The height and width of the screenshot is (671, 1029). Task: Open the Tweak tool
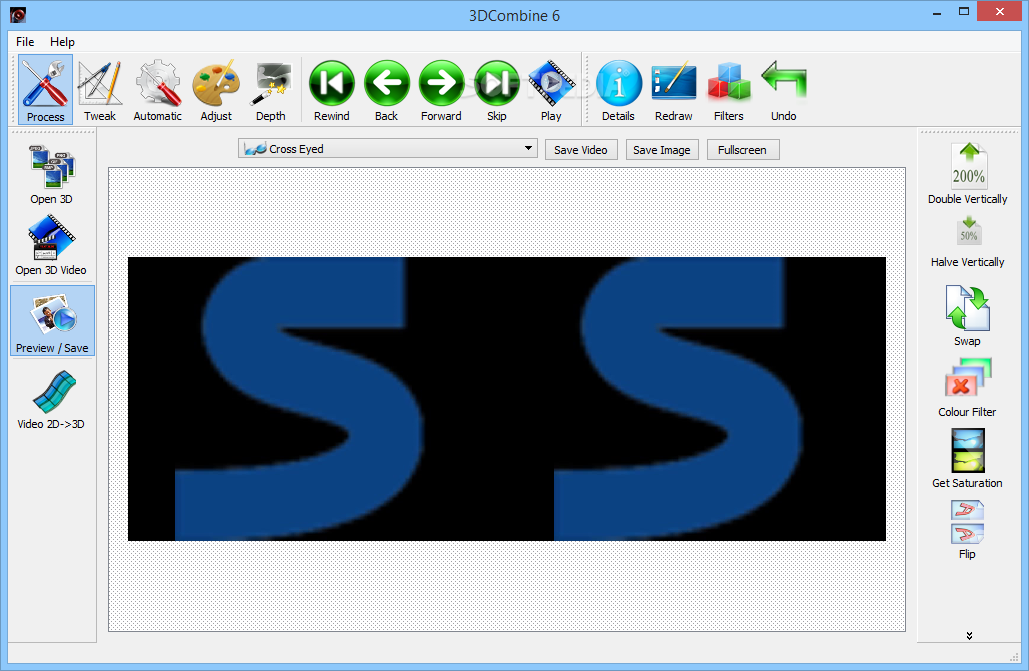pyautogui.click(x=100, y=90)
